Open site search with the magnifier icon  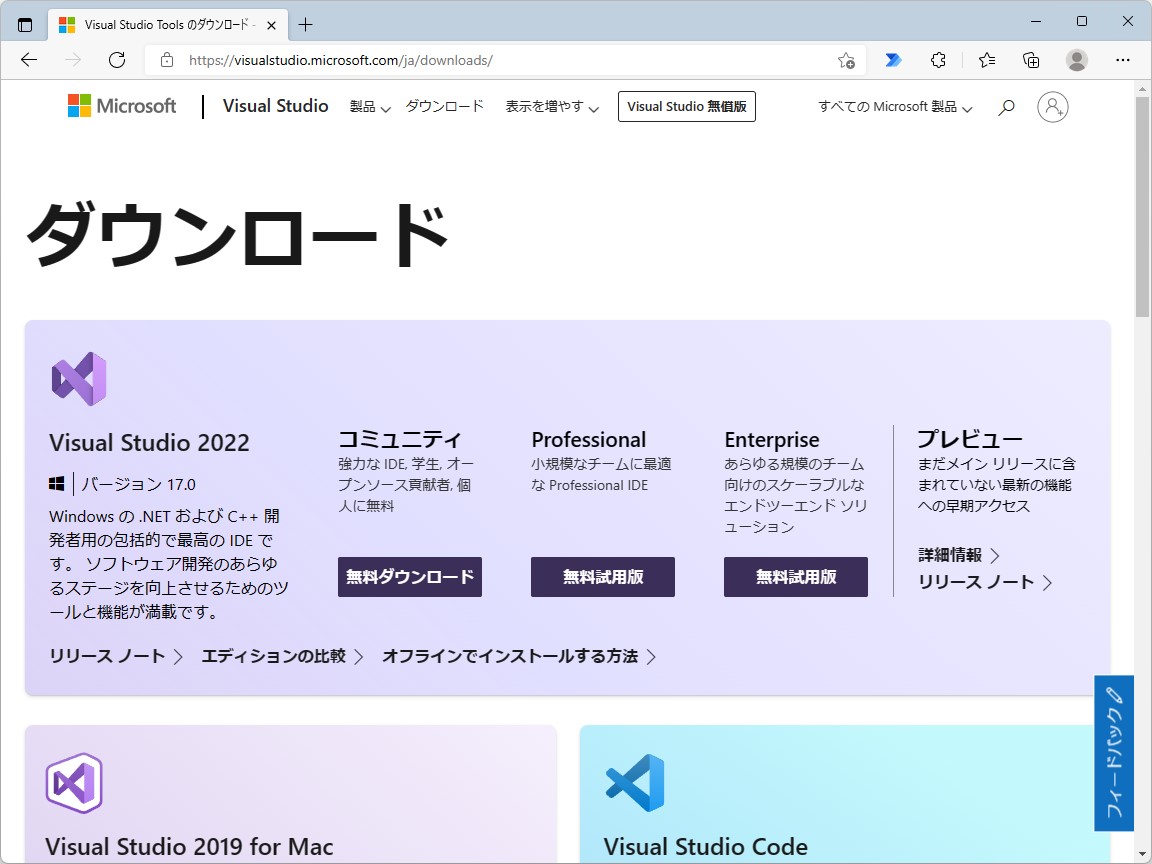point(1006,106)
